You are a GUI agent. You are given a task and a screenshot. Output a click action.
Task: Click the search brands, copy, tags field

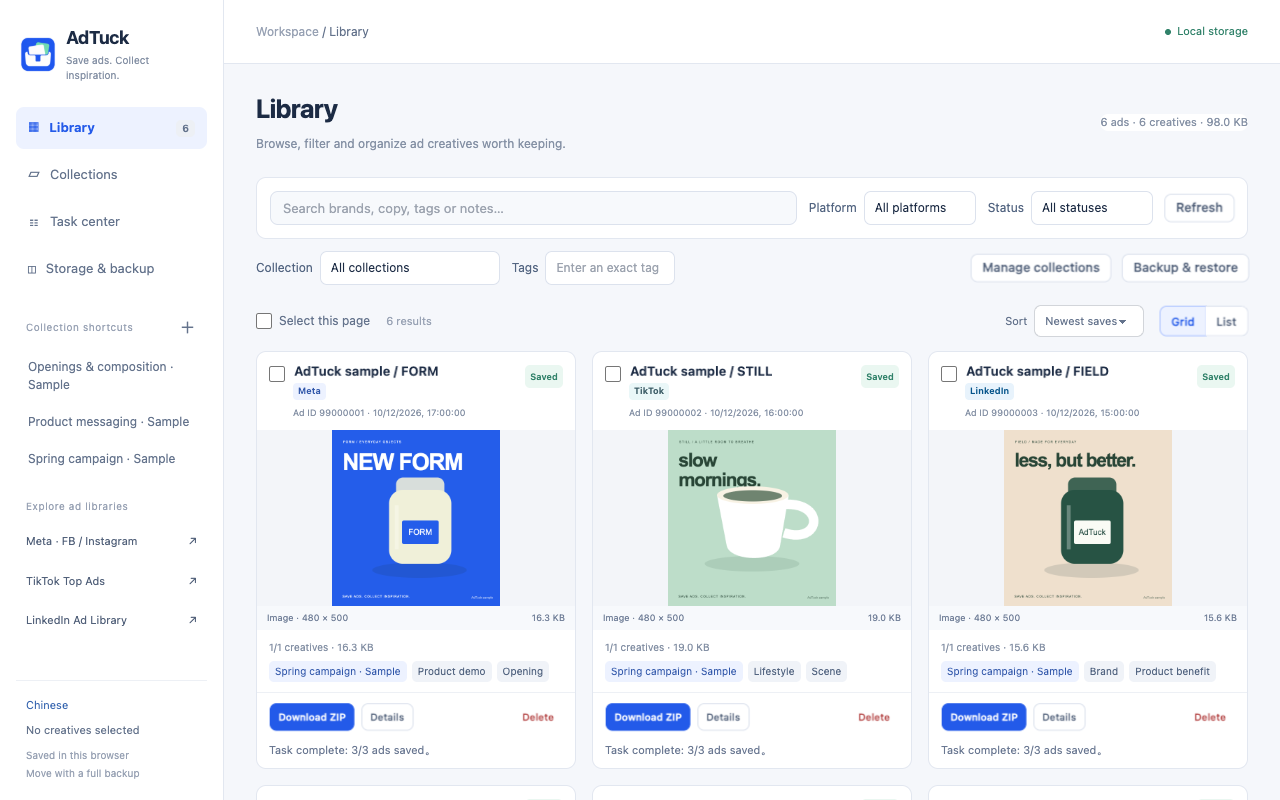tap(533, 208)
